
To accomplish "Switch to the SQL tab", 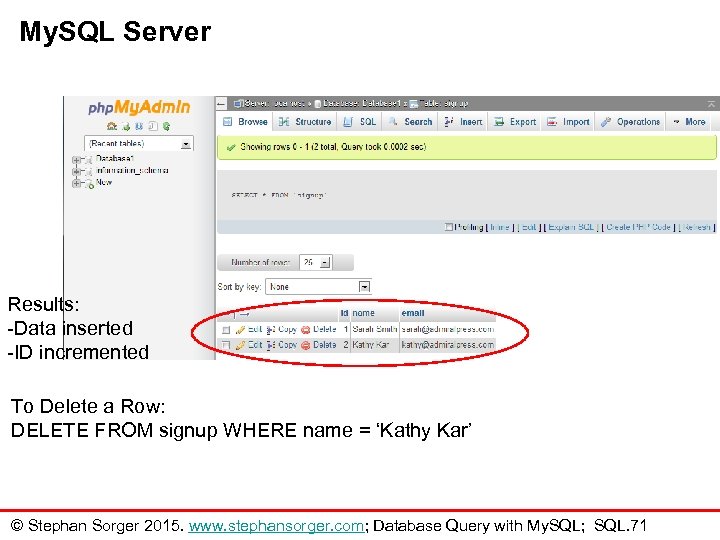I will pos(360,122).
